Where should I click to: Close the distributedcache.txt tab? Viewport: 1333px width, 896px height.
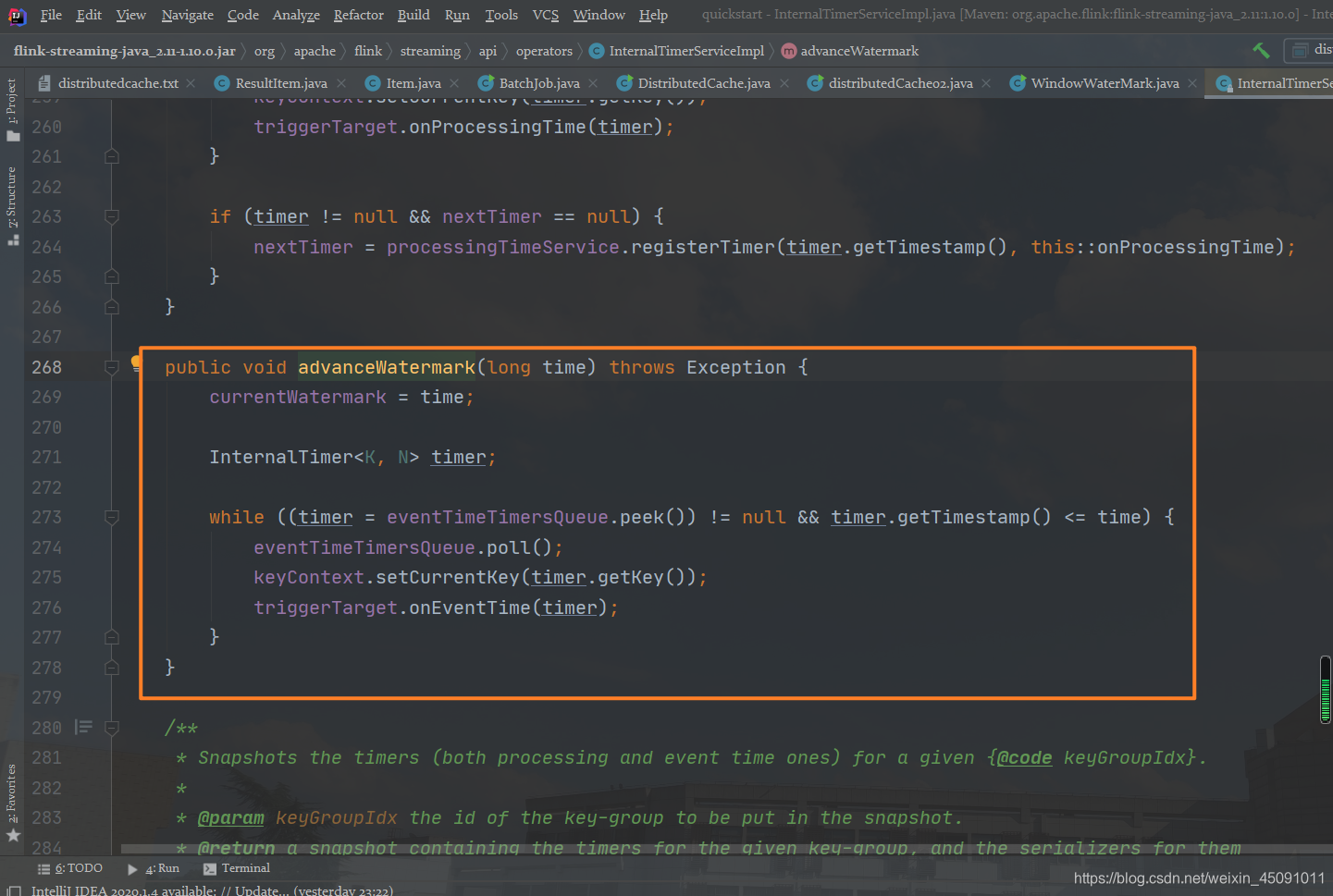coord(191,83)
